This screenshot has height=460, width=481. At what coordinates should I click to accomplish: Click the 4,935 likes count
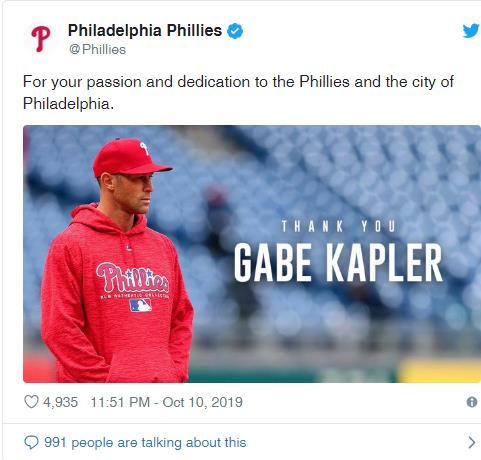pyautogui.click(x=60, y=402)
